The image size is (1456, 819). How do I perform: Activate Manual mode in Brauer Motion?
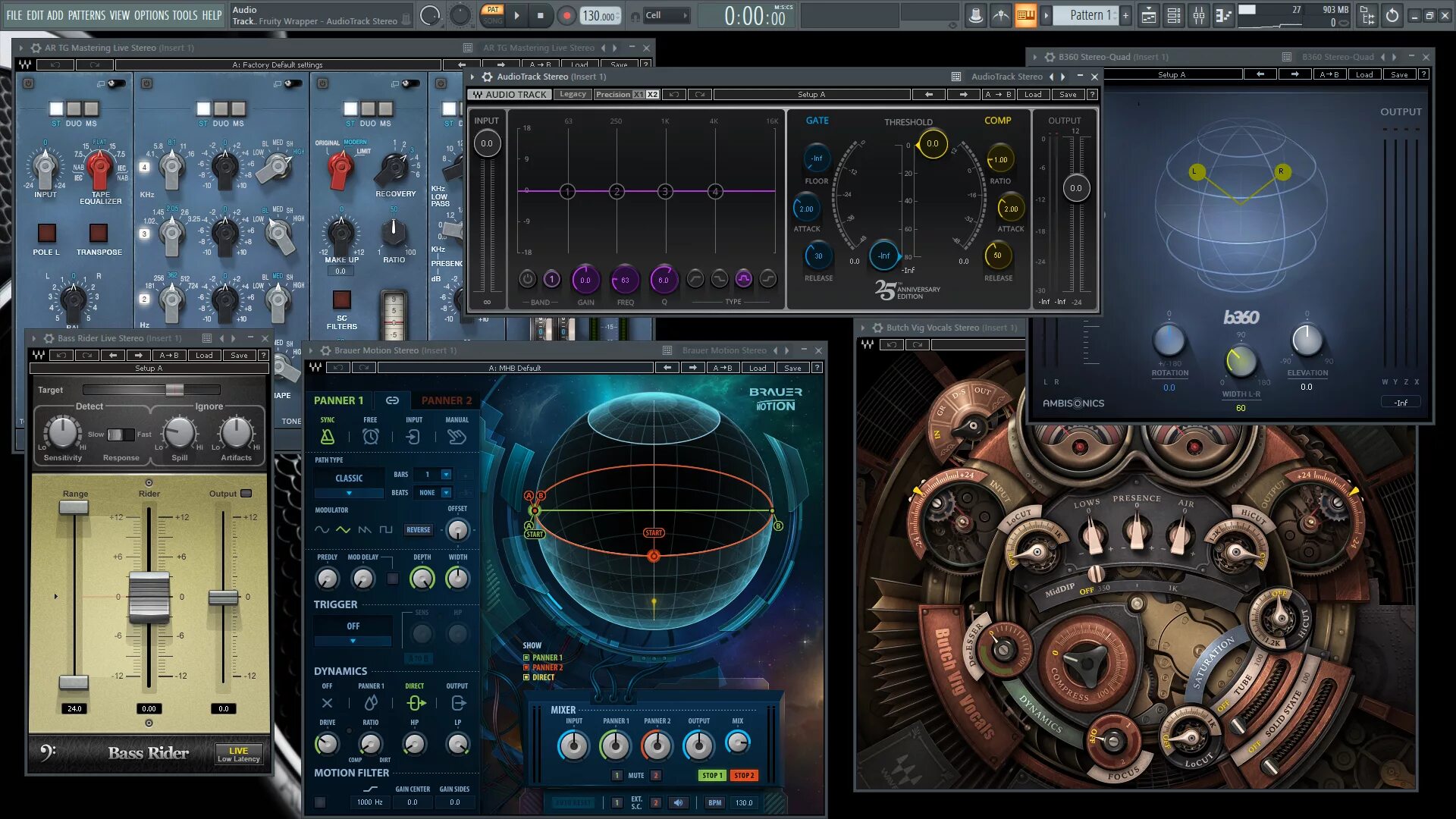[x=457, y=437]
